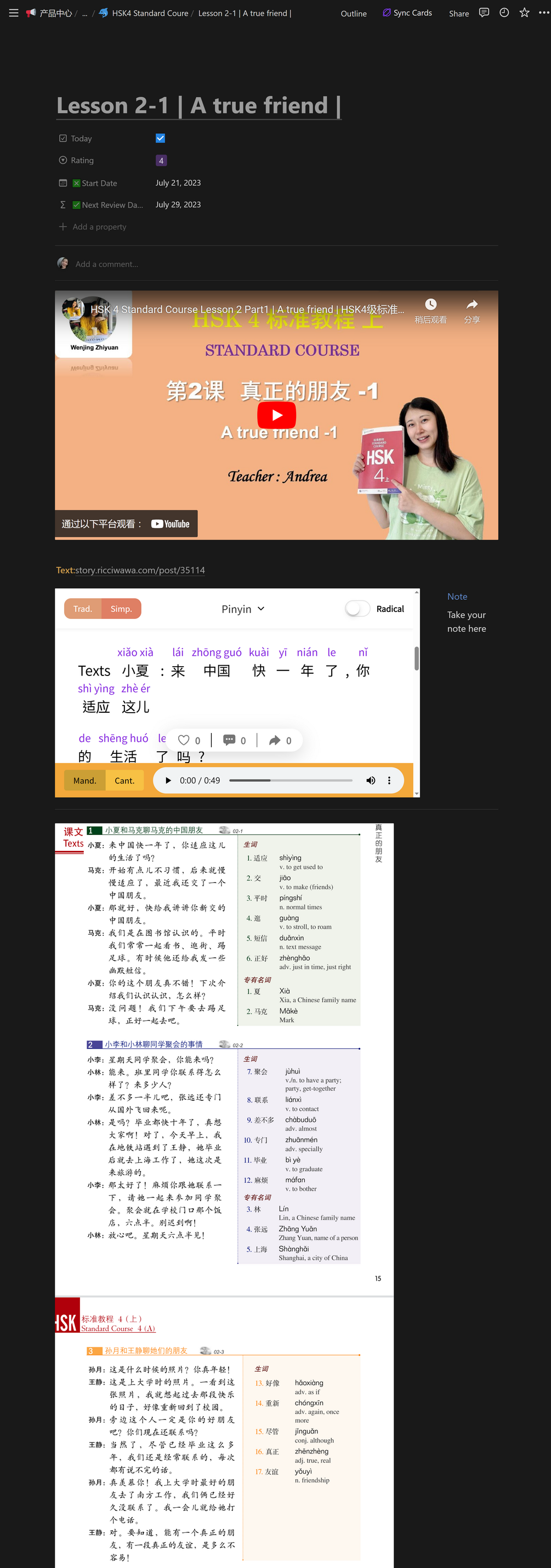
Task: Seek in the audio progress bar
Action: pos(291,780)
